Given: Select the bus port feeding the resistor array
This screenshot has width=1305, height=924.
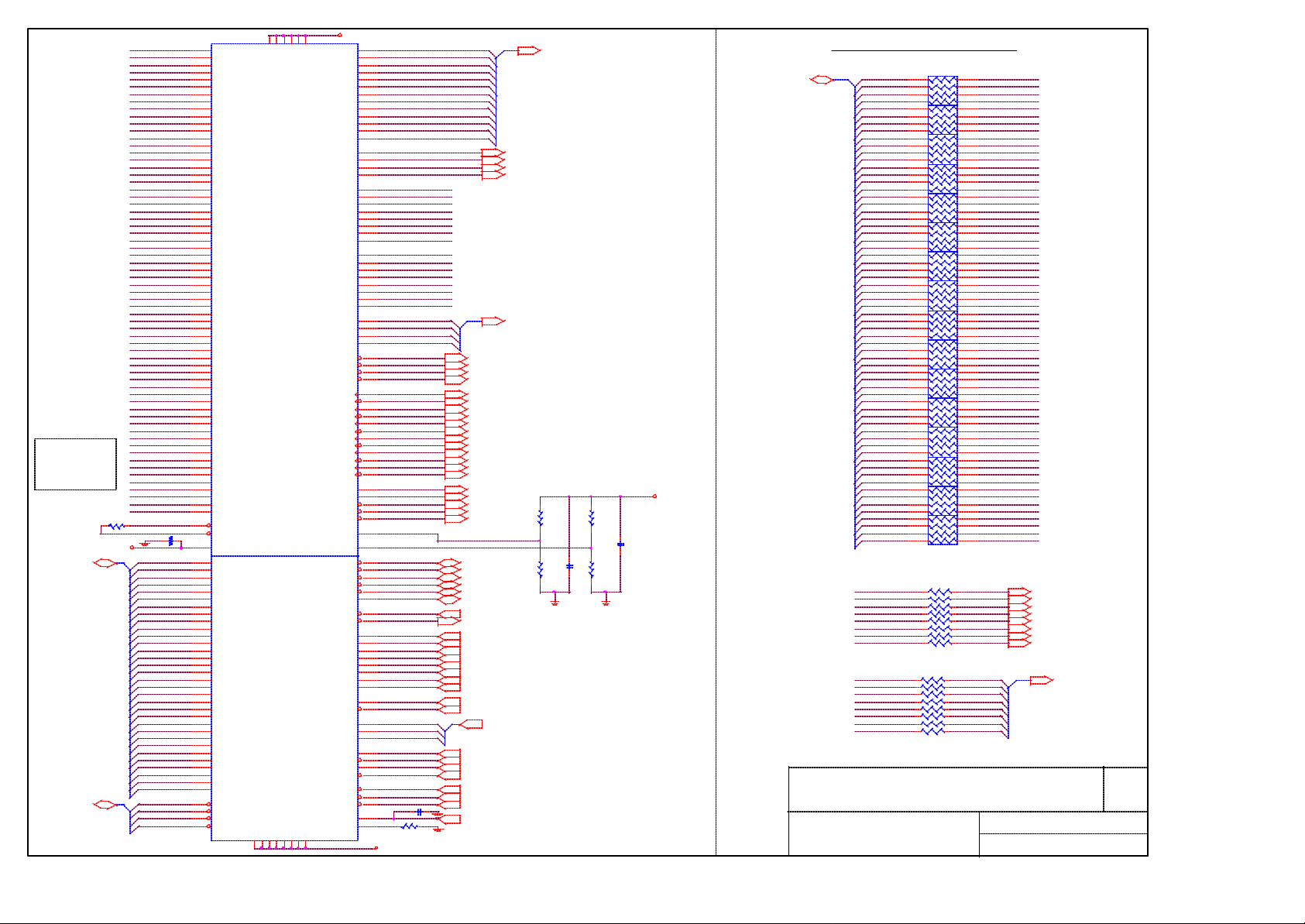Looking at the screenshot, I should (x=821, y=79).
